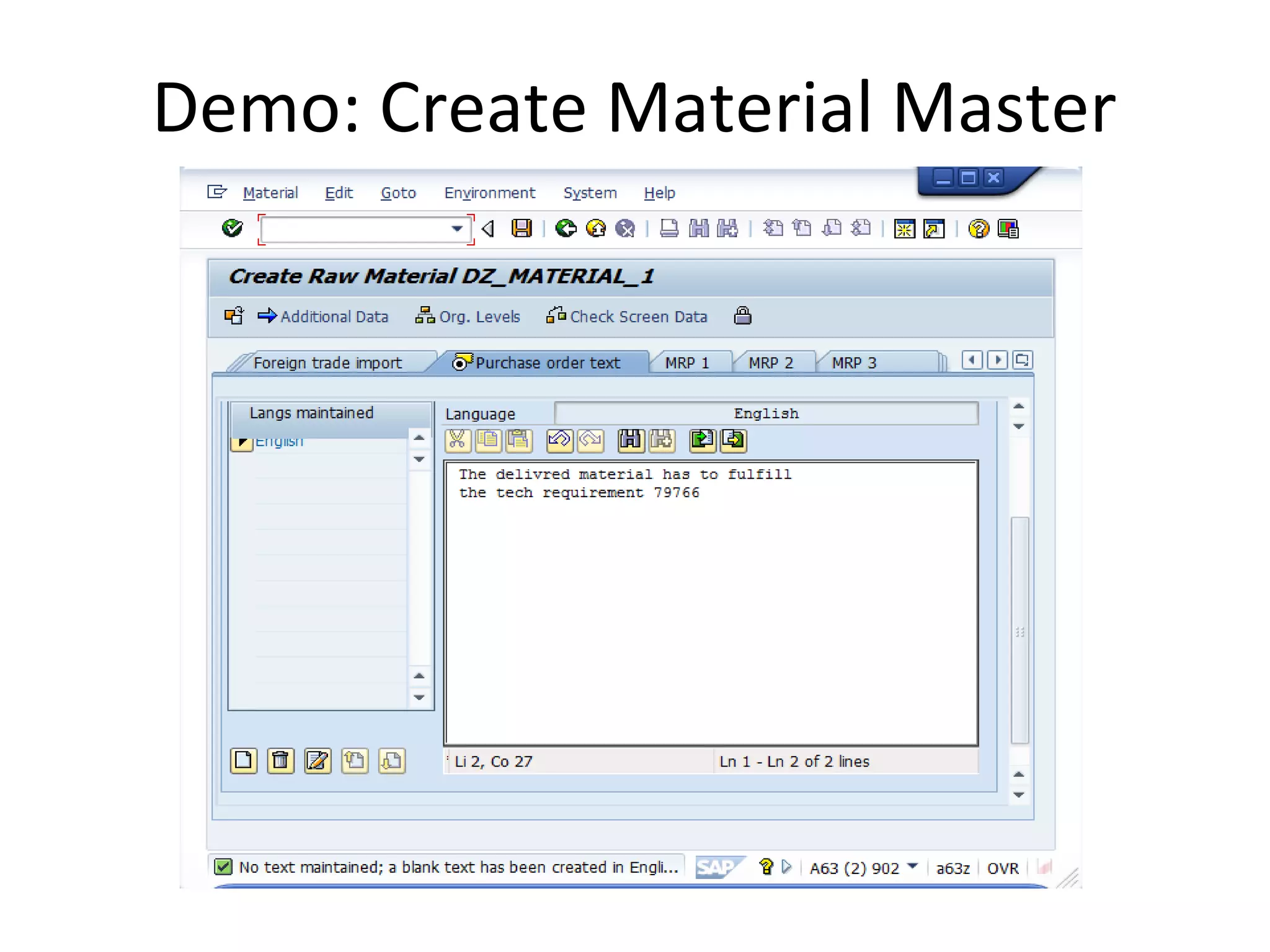The width and height of the screenshot is (1270, 952).
Task: Click the green Enter checkmark icon
Action: tap(233, 229)
